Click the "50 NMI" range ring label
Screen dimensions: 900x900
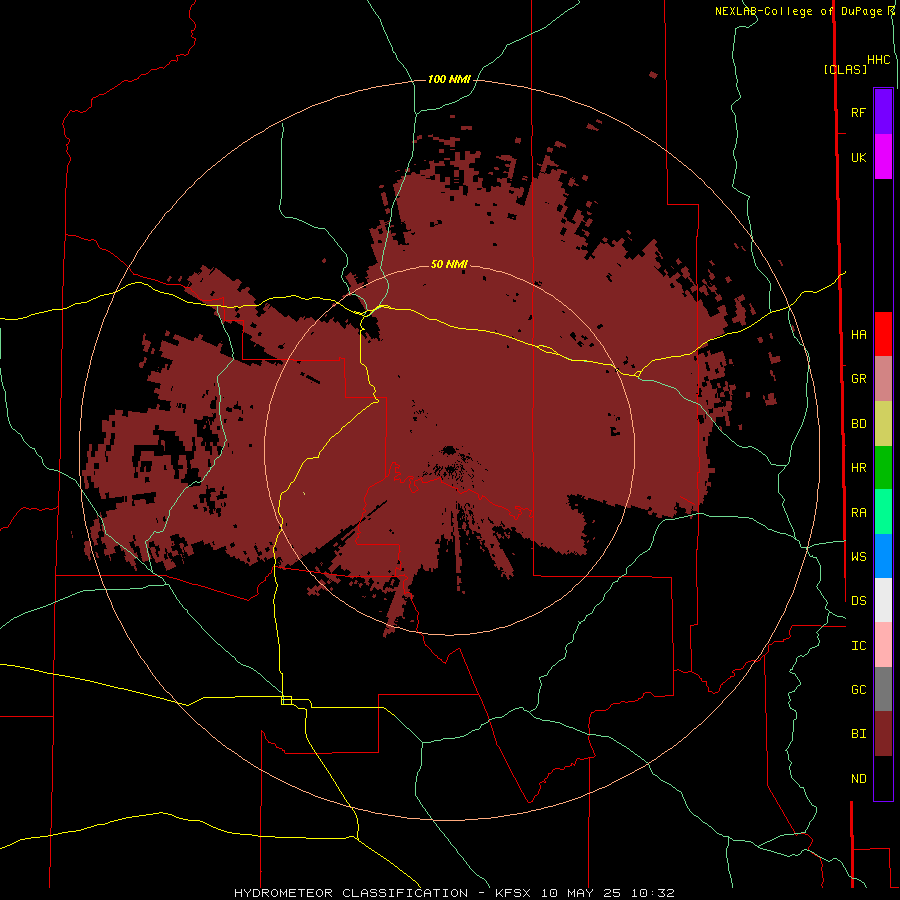coord(449,265)
